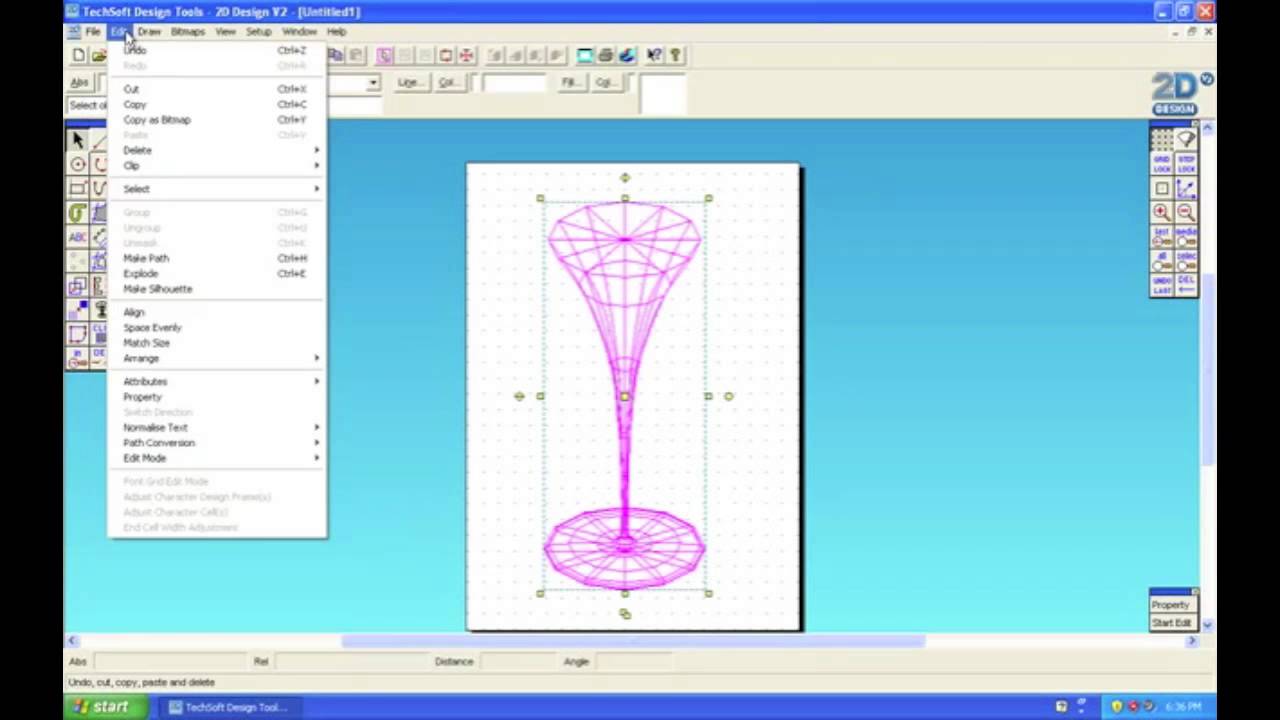The height and width of the screenshot is (720, 1280).
Task: Click the Distance input field
Action: pos(518,661)
